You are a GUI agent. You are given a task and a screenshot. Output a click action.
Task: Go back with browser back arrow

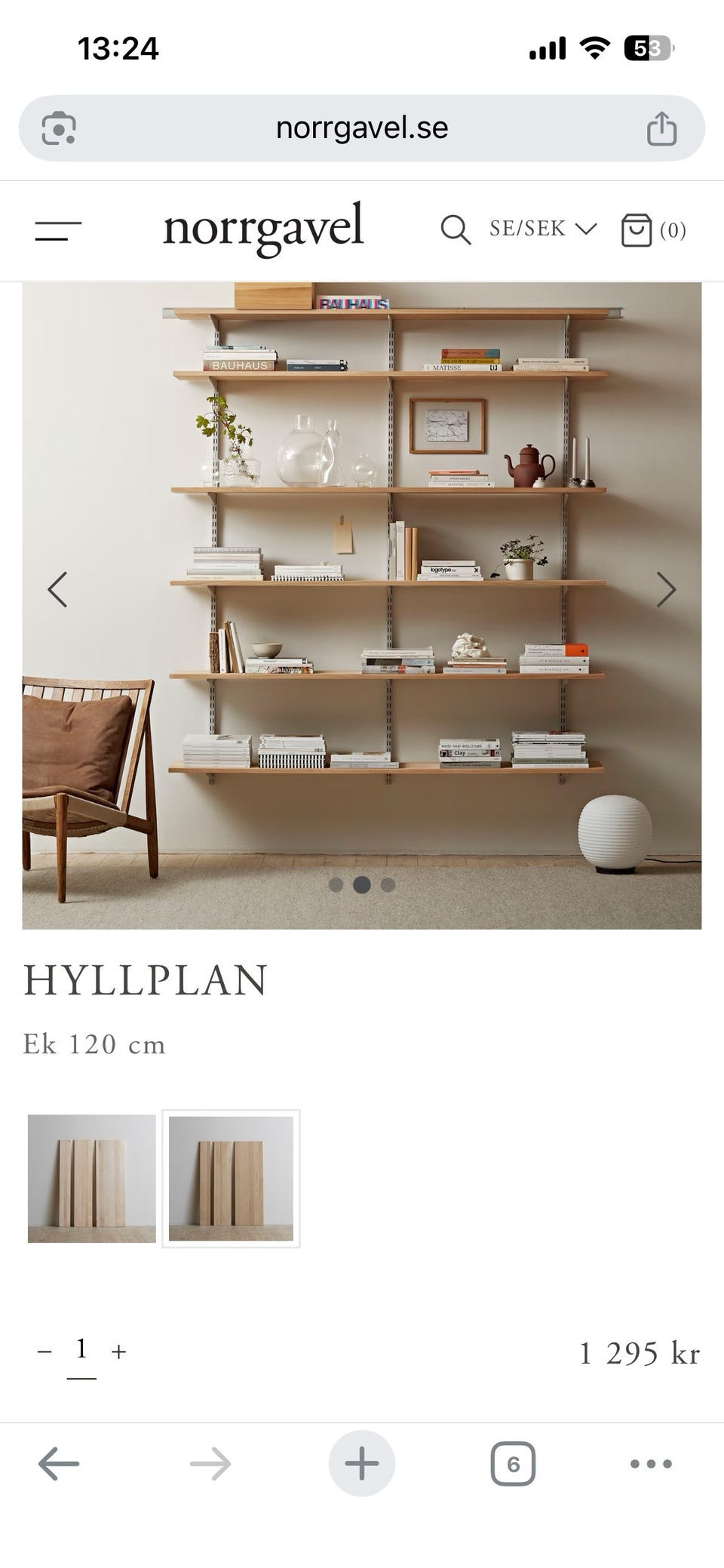pyautogui.click(x=59, y=1465)
